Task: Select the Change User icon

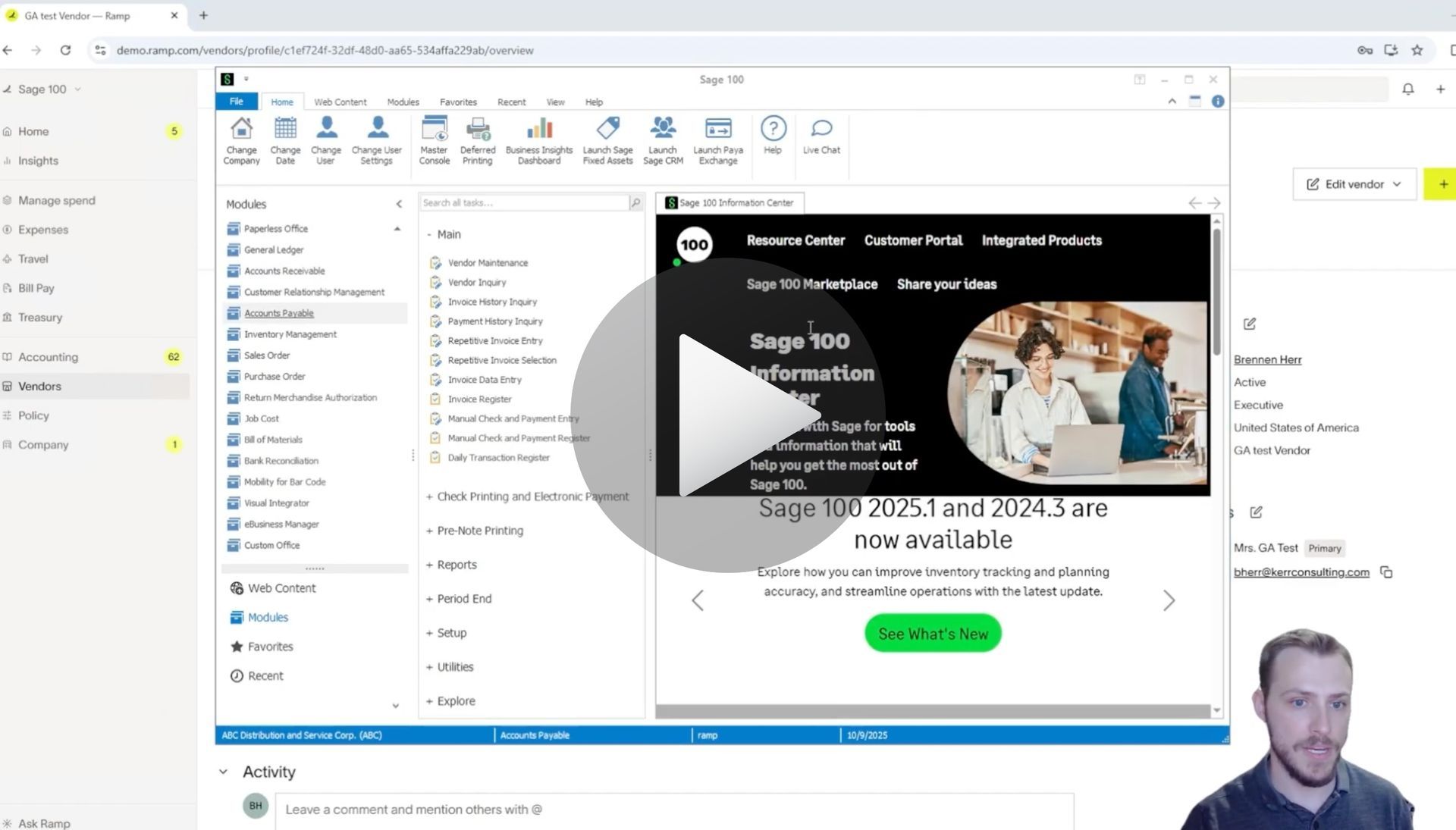Action: point(326,141)
